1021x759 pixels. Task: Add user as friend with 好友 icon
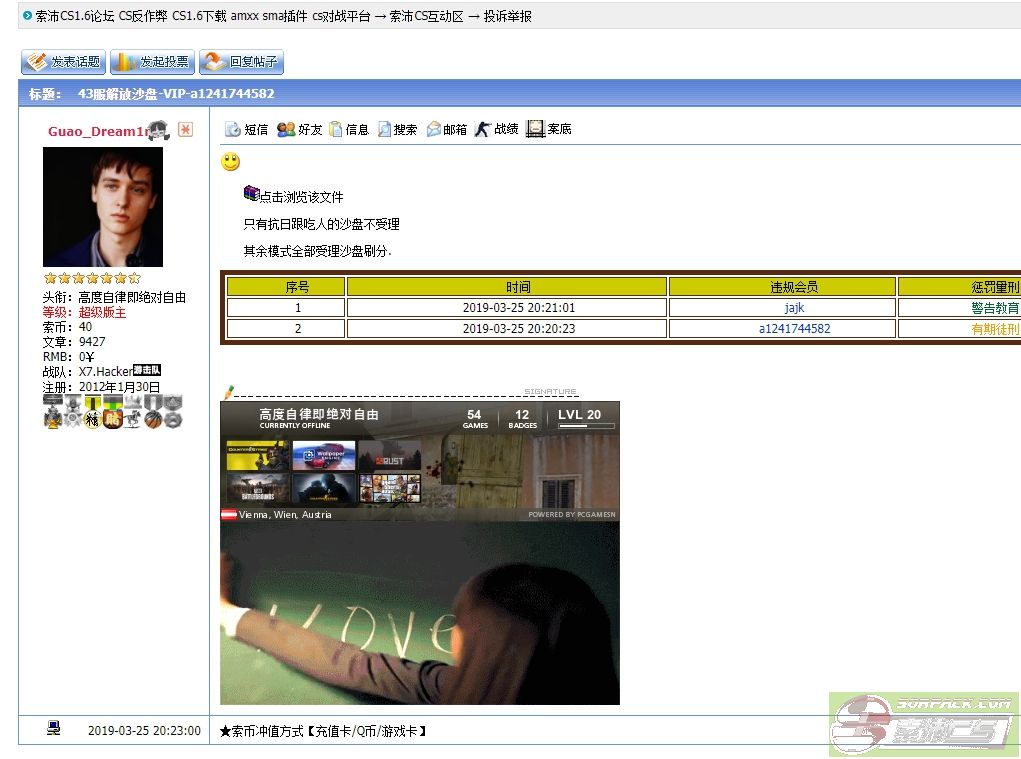pyautogui.click(x=299, y=129)
